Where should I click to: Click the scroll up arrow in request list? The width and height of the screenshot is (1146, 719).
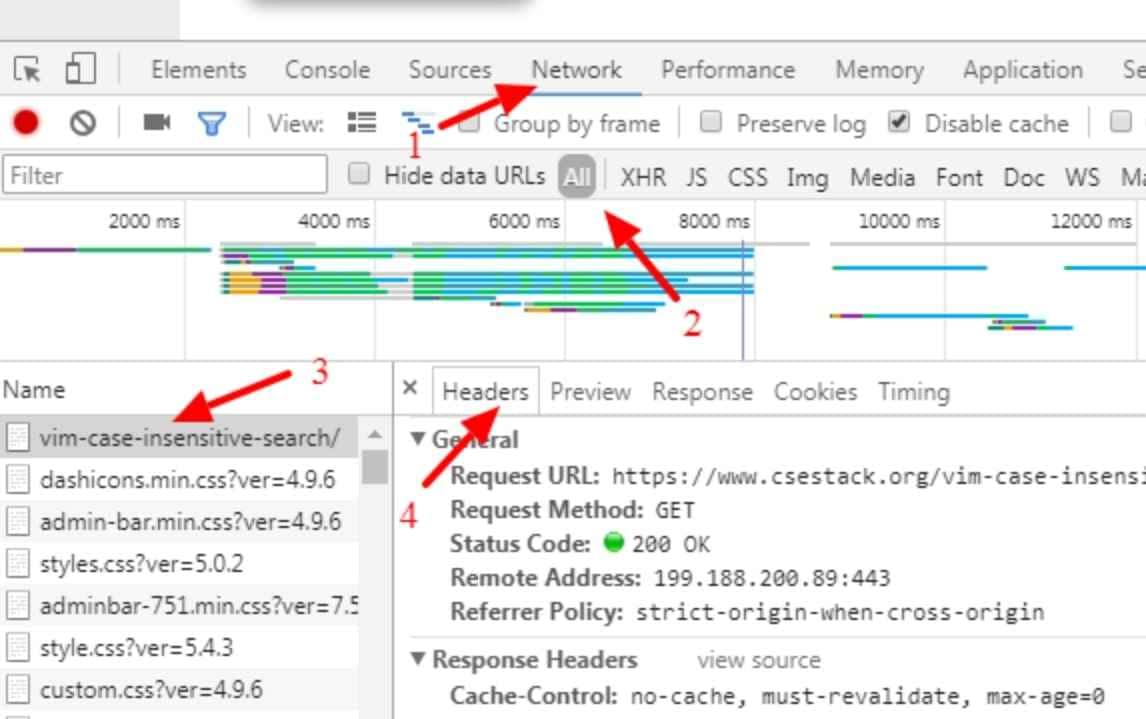pos(375,435)
